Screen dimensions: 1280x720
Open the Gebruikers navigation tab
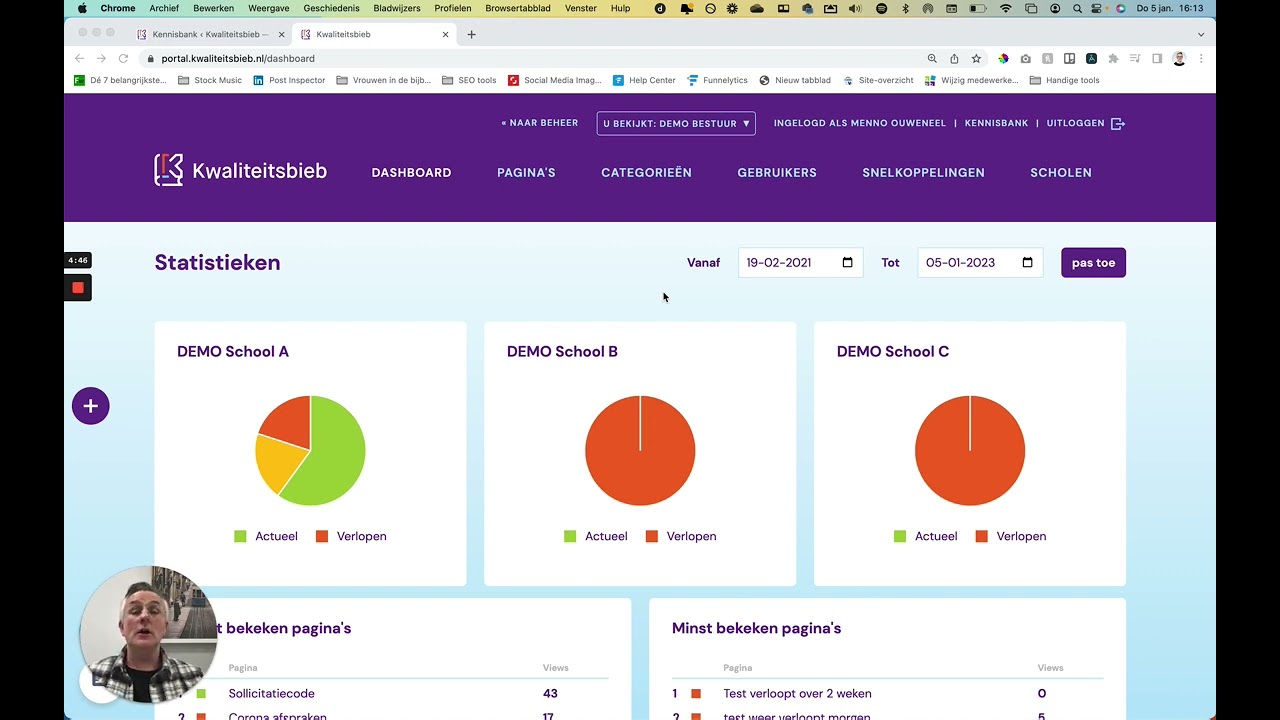[777, 172]
